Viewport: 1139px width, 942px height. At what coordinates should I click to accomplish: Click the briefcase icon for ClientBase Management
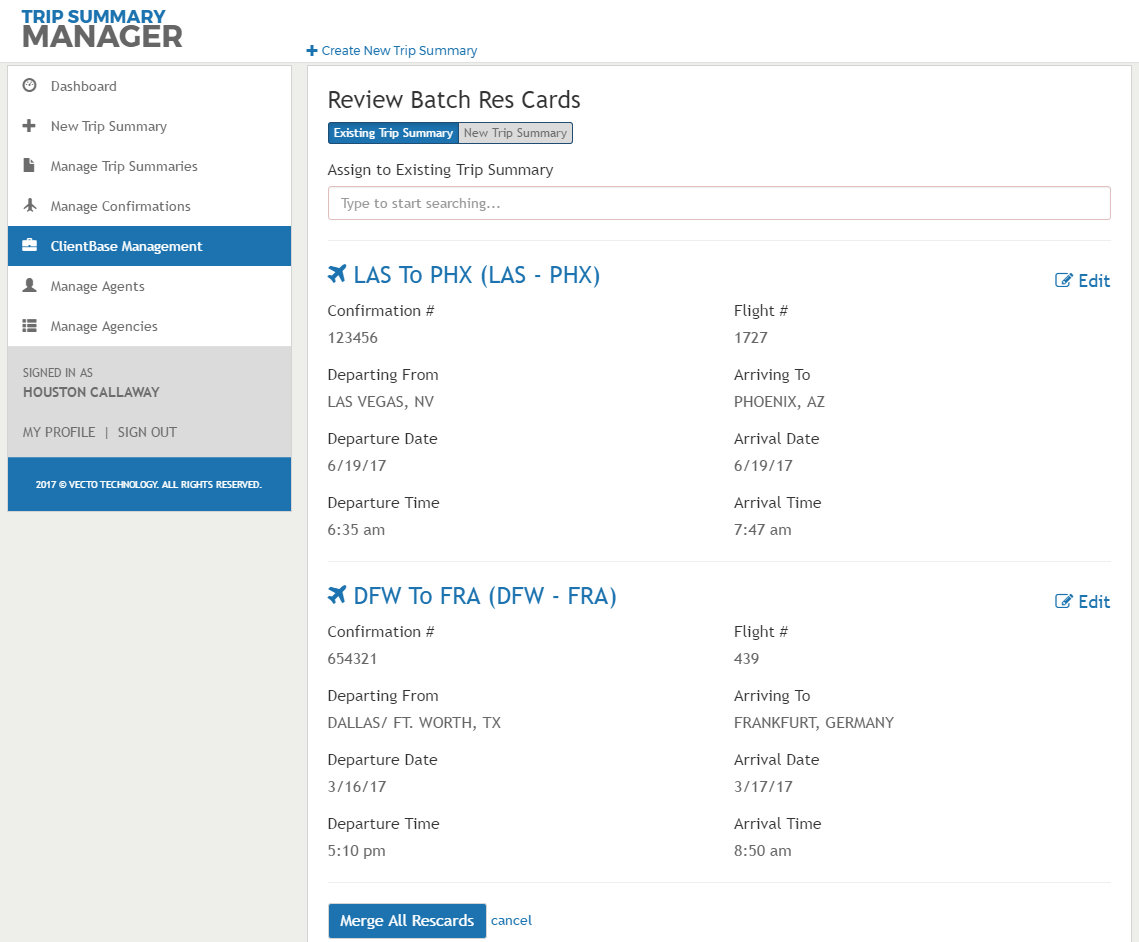click(30, 246)
